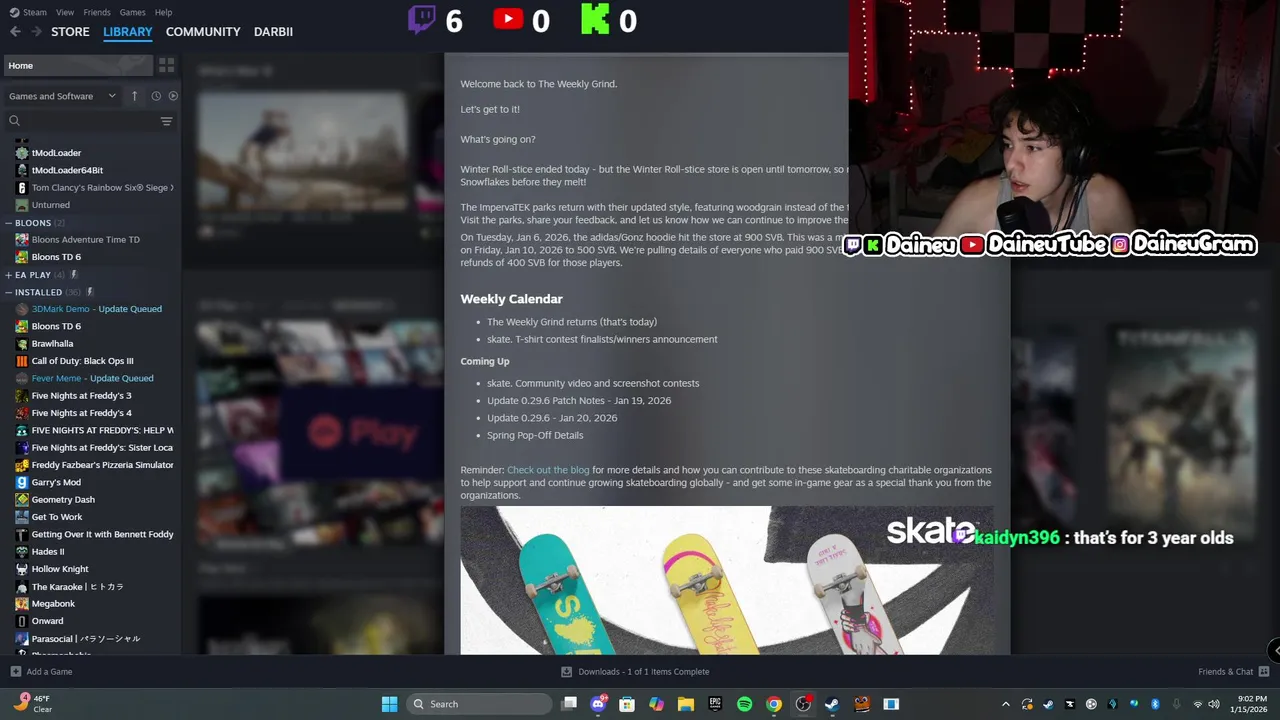Open the Games menu
This screenshot has width=1280, height=720.
pos(132,12)
